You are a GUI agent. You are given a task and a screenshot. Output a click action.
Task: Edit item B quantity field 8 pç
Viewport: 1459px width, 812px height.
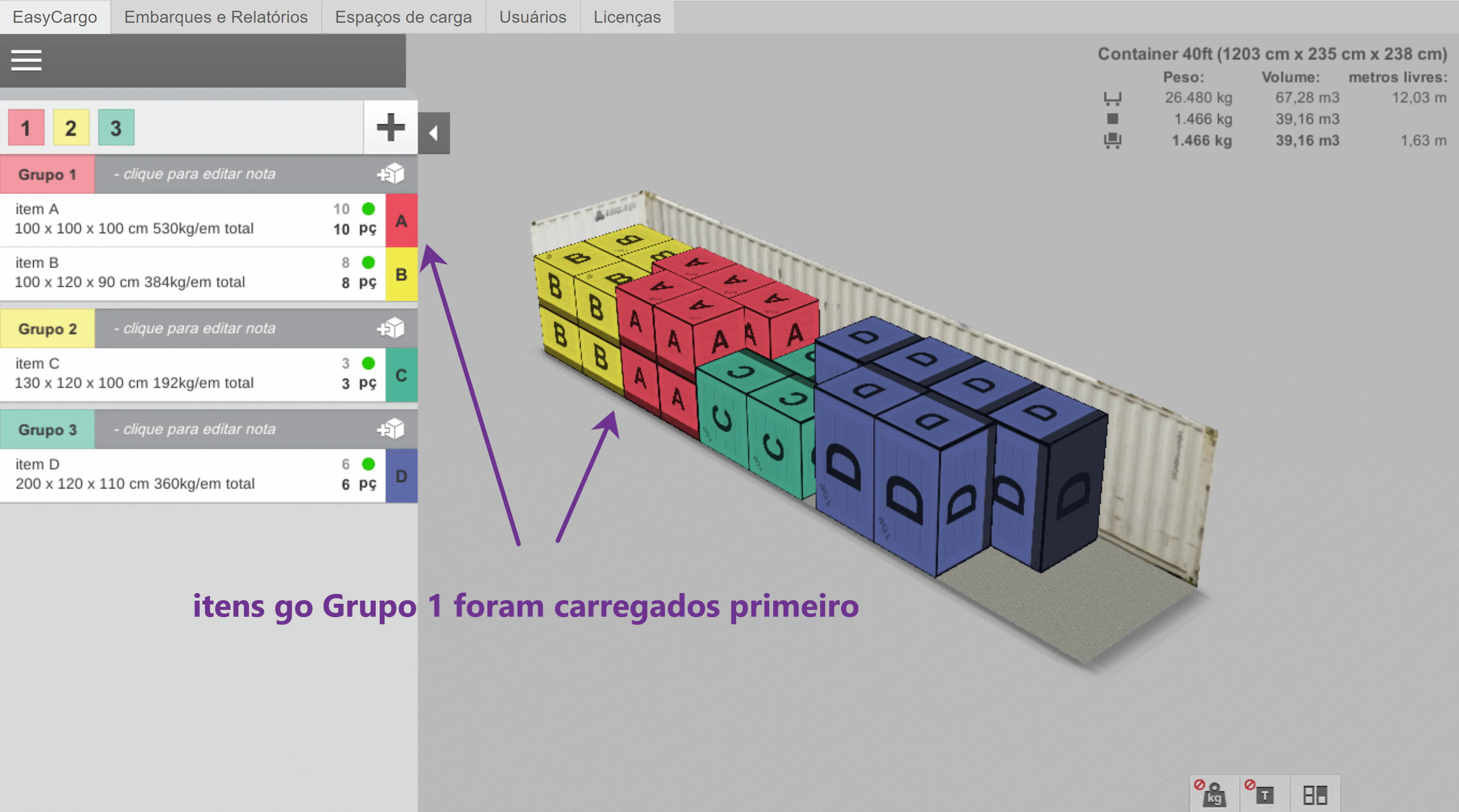[x=345, y=282]
